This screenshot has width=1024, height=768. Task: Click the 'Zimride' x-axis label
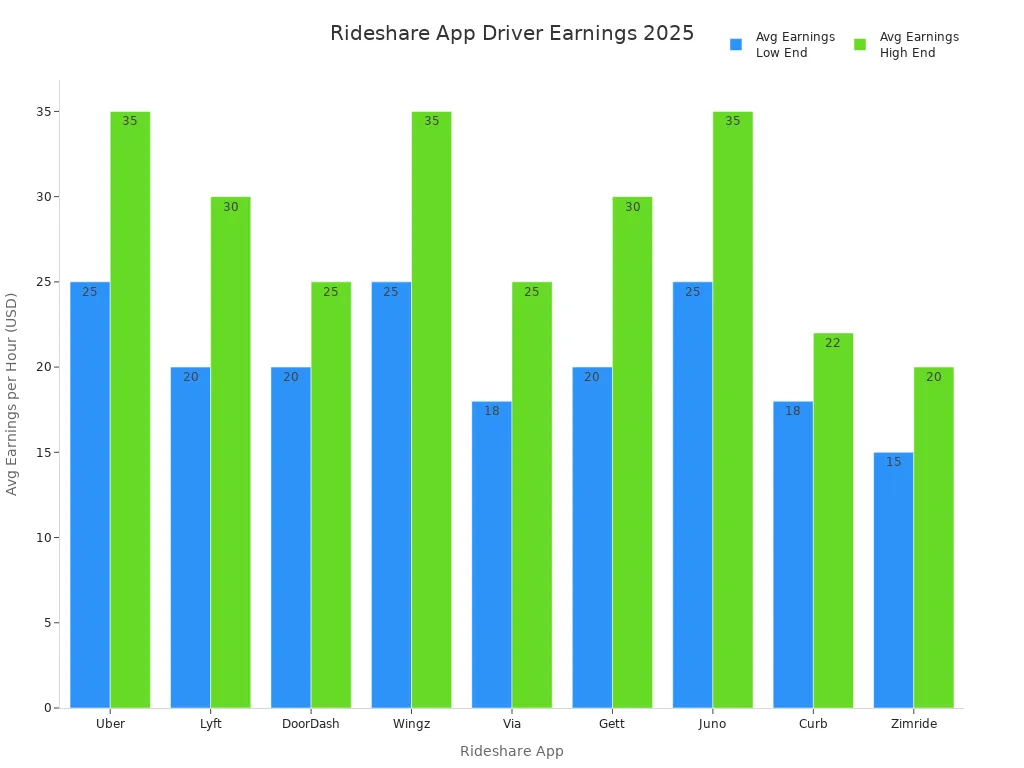coord(914,724)
